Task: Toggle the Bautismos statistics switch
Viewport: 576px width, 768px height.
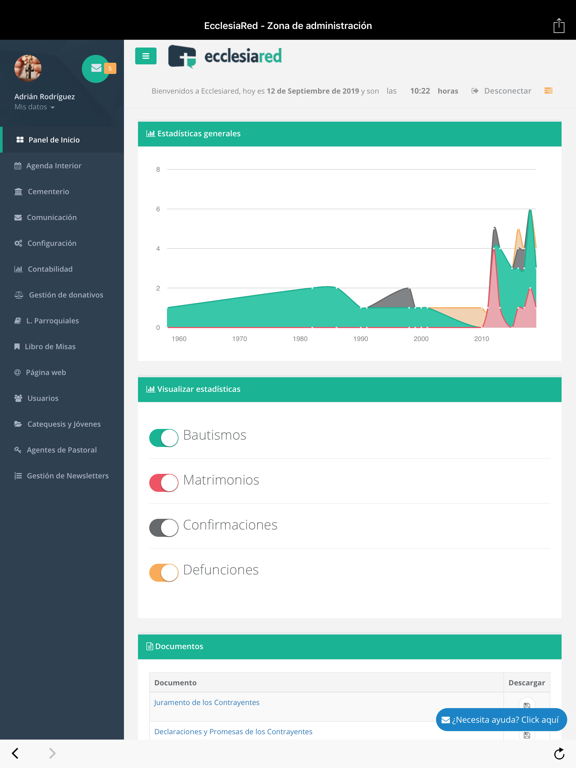Action: pyautogui.click(x=164, y=438)
